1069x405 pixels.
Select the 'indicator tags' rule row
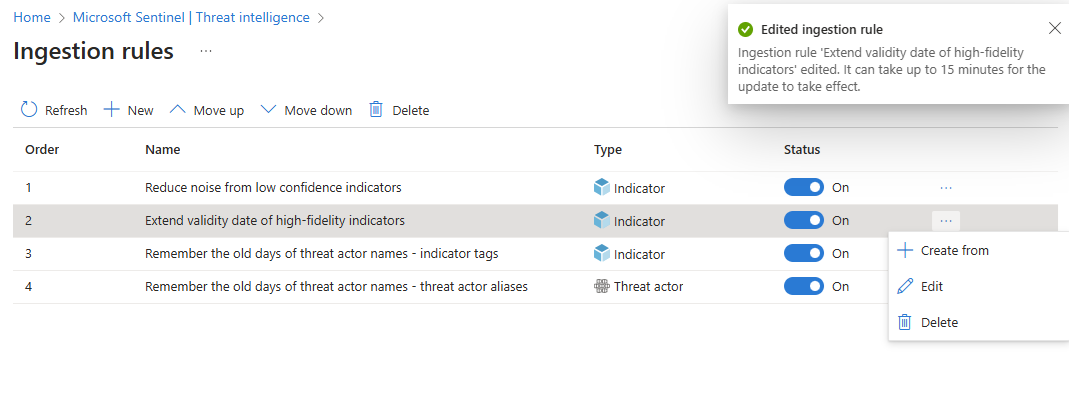click(x=321, y=254)
